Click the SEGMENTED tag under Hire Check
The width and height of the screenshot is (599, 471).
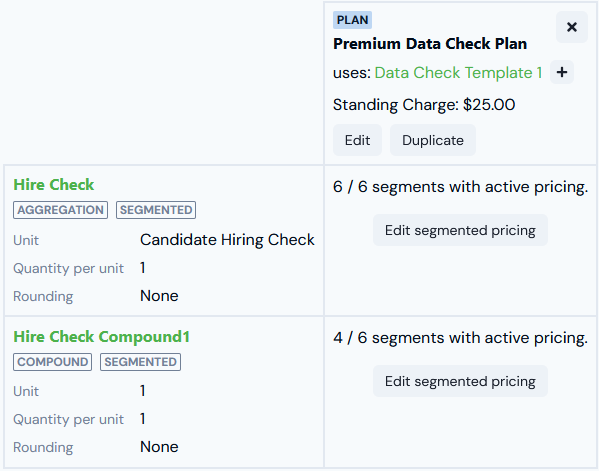point(156,210)
